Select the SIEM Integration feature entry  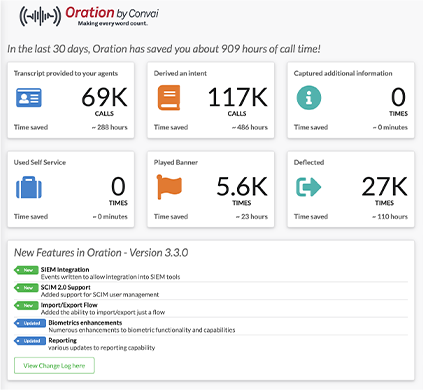pos(211,273)
